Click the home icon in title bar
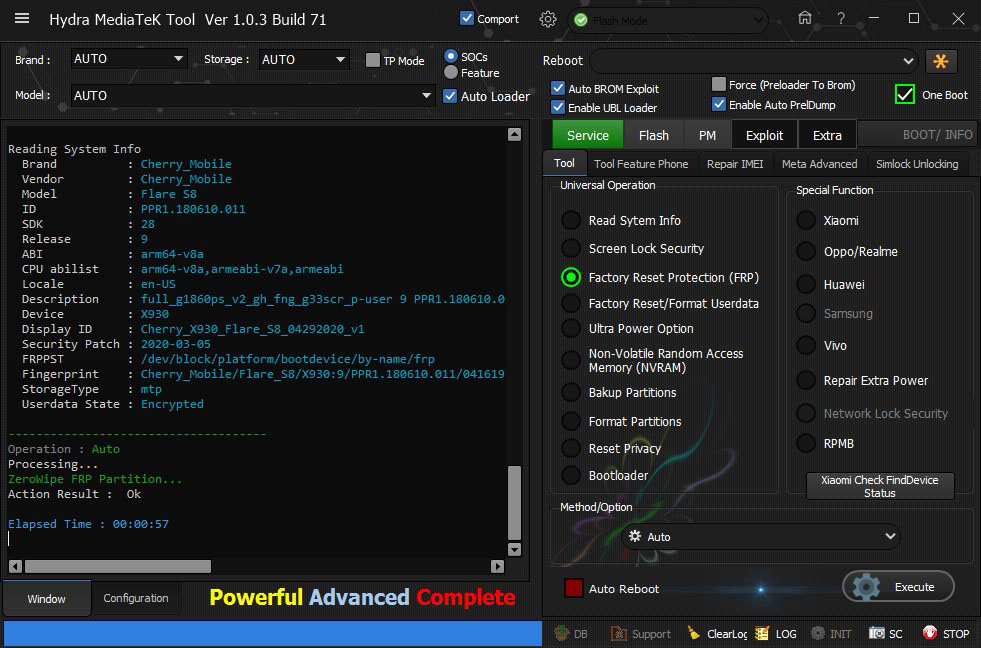 pos(805,18)
